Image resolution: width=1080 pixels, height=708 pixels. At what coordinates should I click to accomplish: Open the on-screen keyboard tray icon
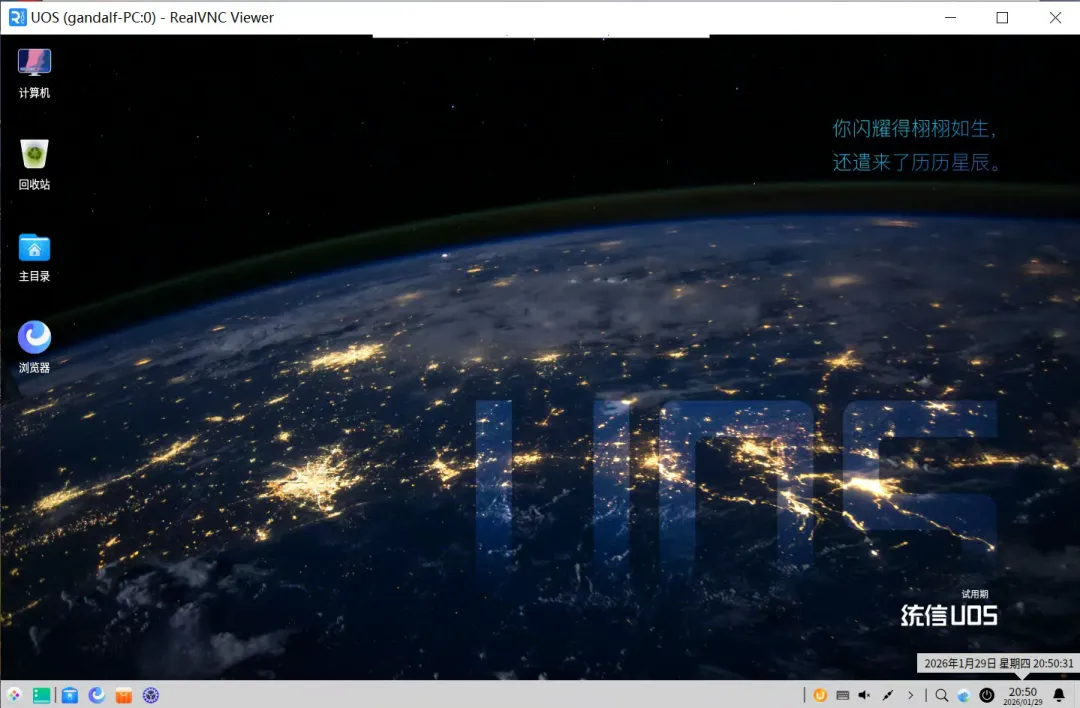[x=842, y=696]
